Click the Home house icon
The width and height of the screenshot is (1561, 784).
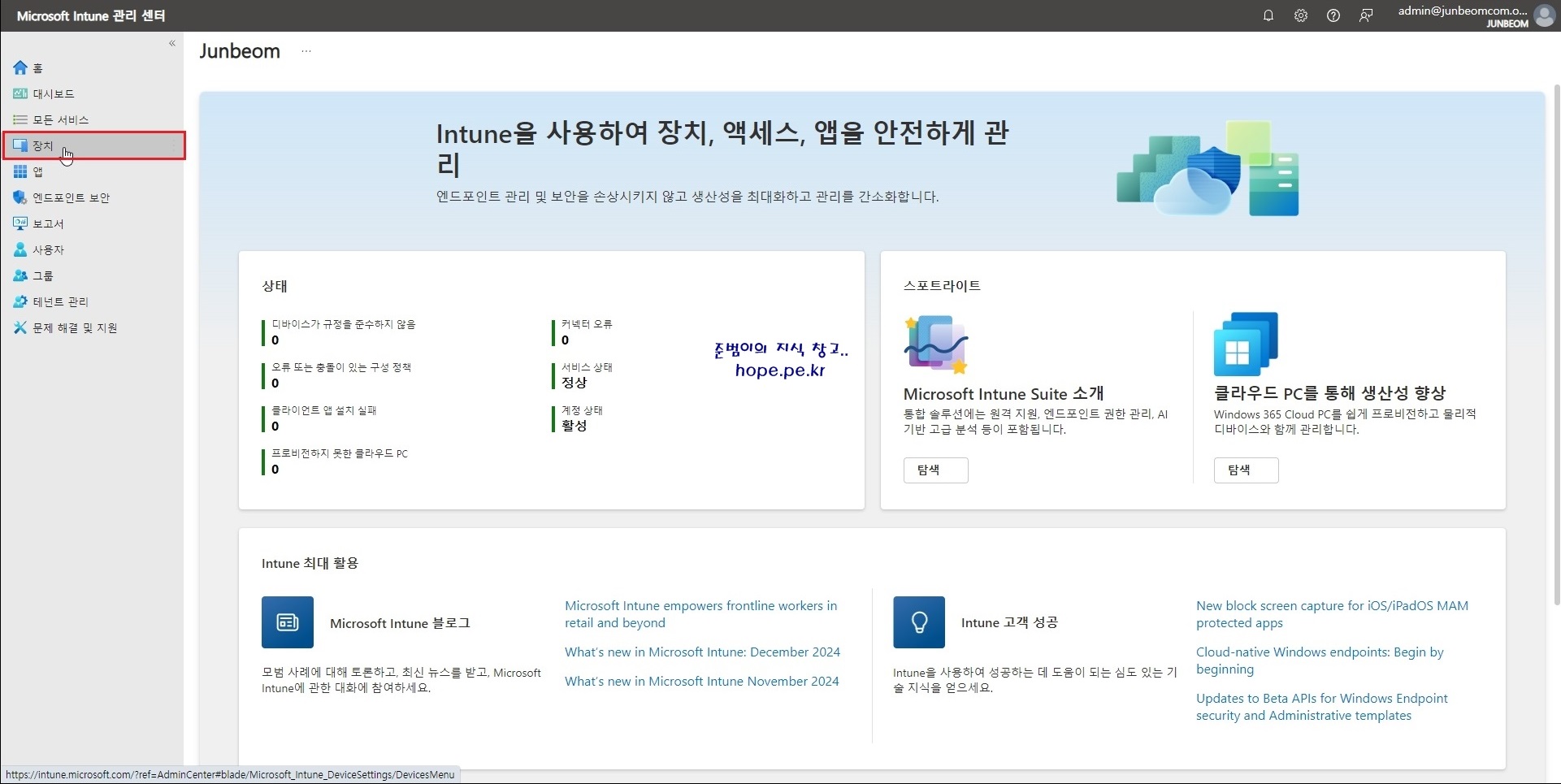20,67
